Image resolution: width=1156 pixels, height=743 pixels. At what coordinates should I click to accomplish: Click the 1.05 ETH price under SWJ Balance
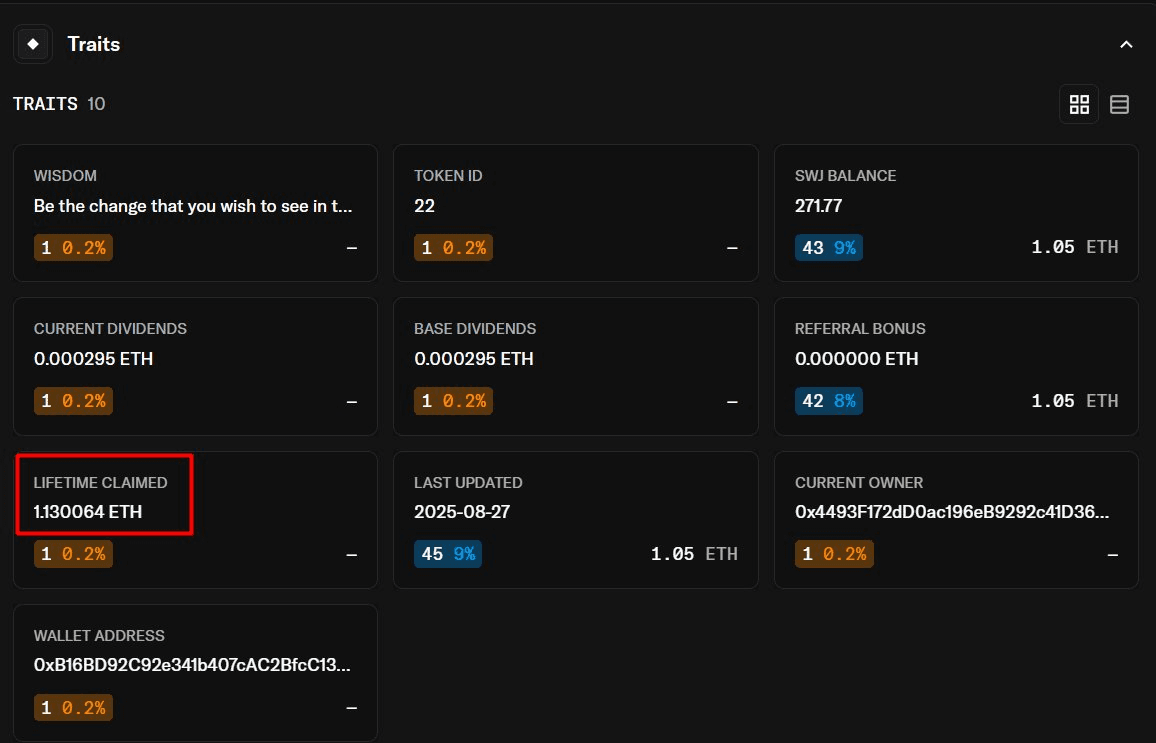coord(1075,248)
